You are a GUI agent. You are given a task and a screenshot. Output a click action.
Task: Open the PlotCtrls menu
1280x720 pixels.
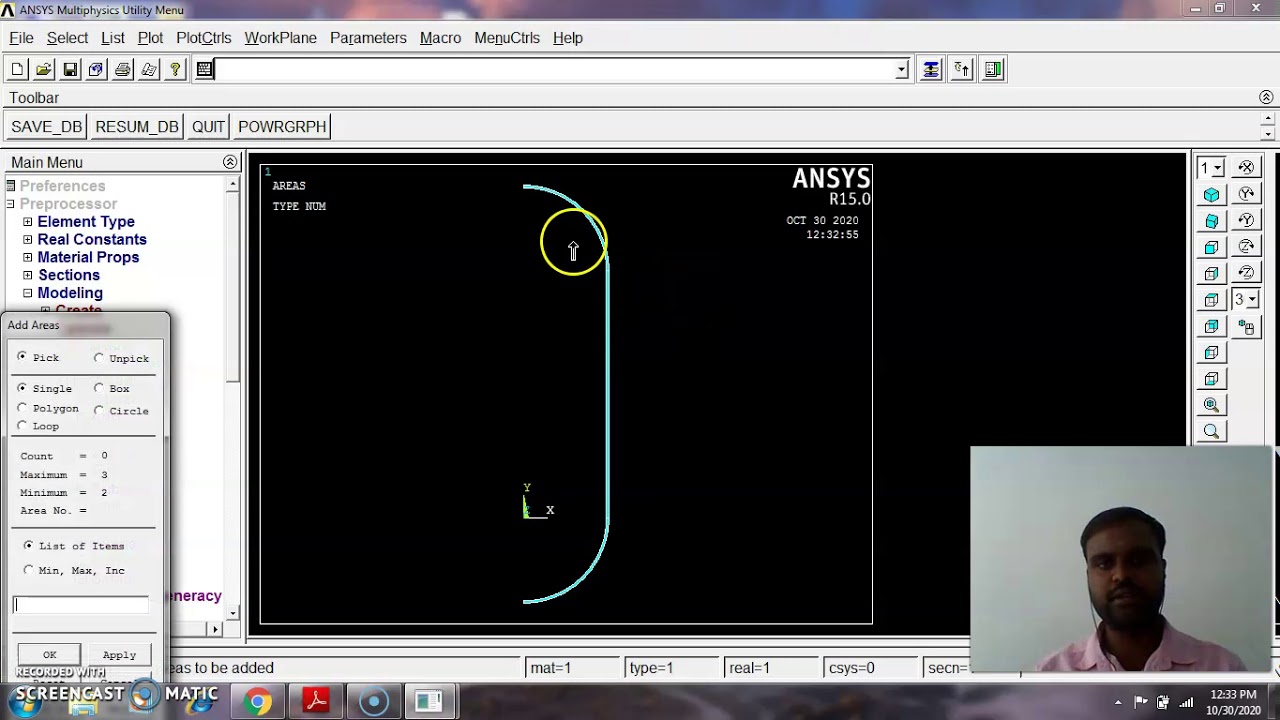[x=203, y=38]
